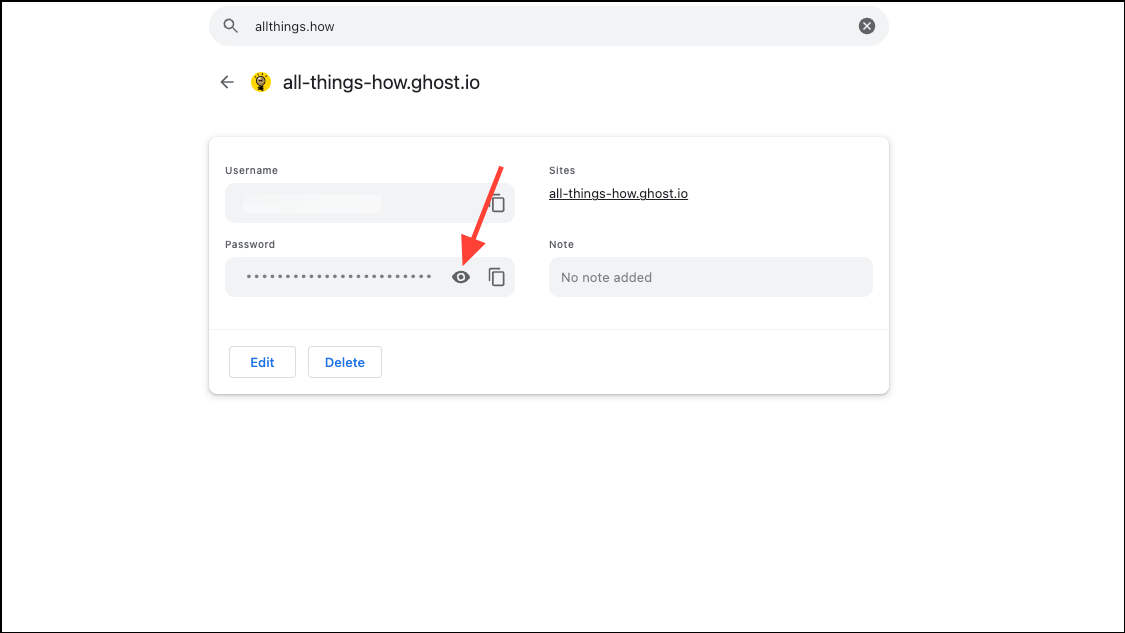Click the allthings.how search input
The height and width of the screenshot is (633, 1125).
click(549, 27)
